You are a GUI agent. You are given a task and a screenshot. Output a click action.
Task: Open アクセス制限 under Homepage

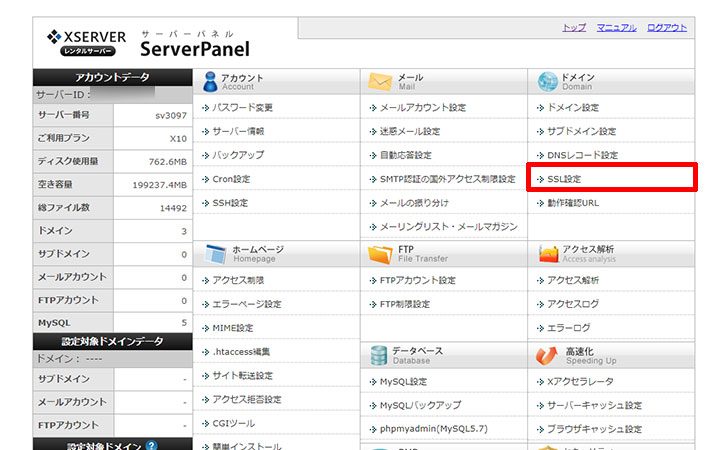(238, 280)
